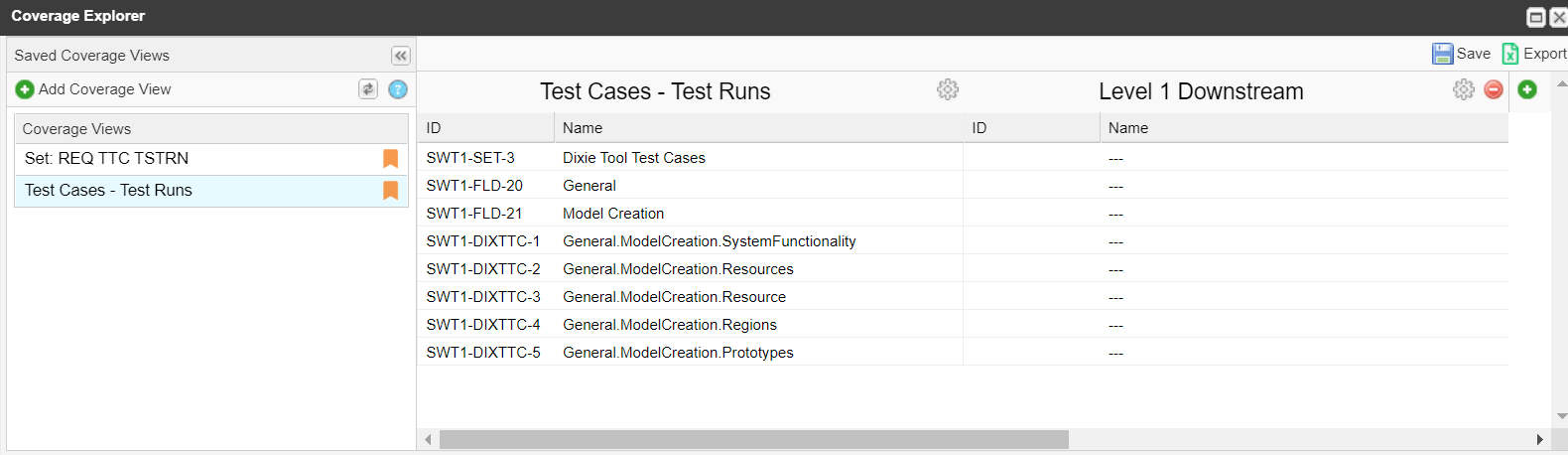Click the horizontal scrollbar thumb
The image size is (1568, 455).
click(754, 439)
